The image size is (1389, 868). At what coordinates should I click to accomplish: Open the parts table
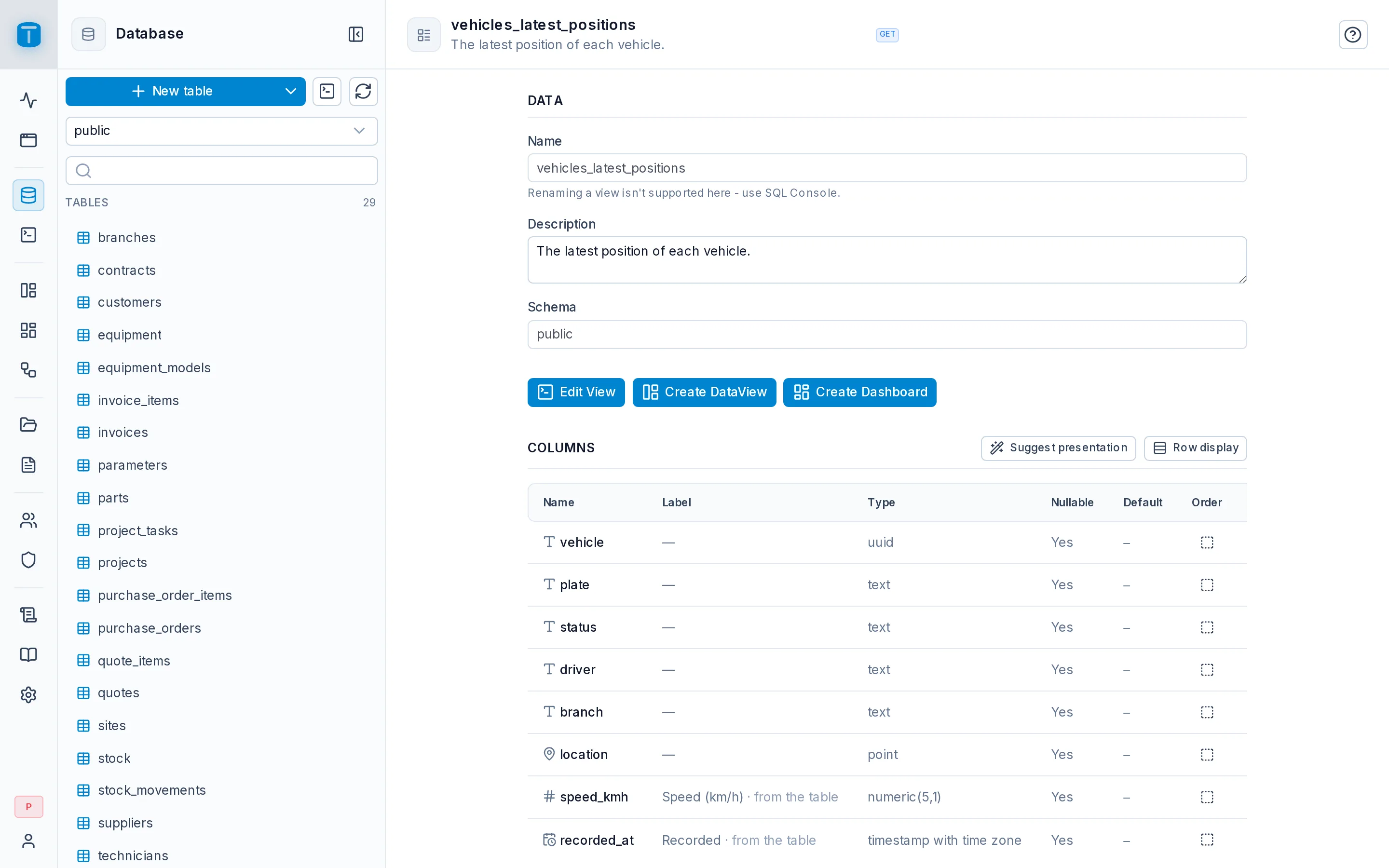click(x=221, y=498)
